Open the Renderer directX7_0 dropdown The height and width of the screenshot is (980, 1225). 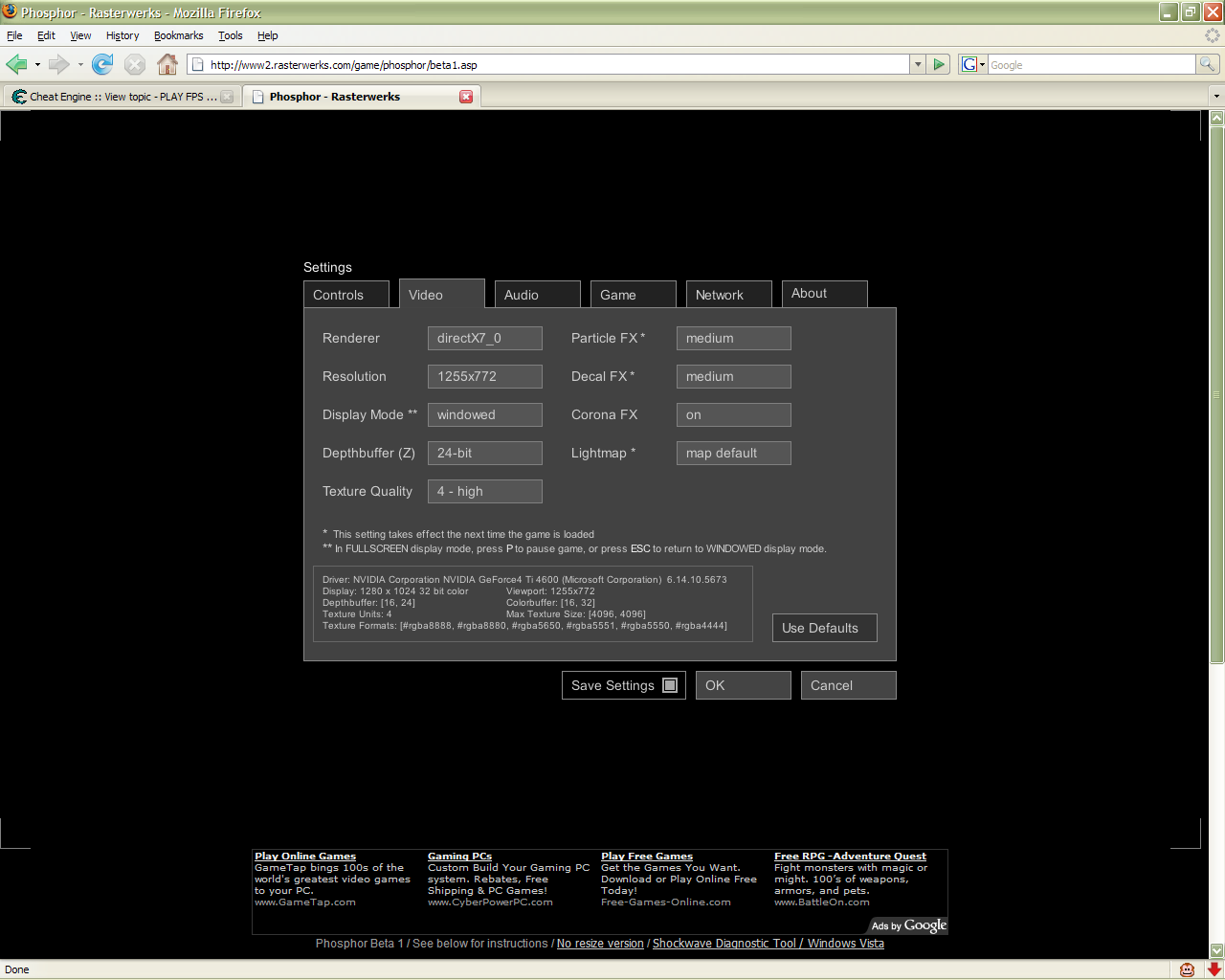tap(484, 338)
